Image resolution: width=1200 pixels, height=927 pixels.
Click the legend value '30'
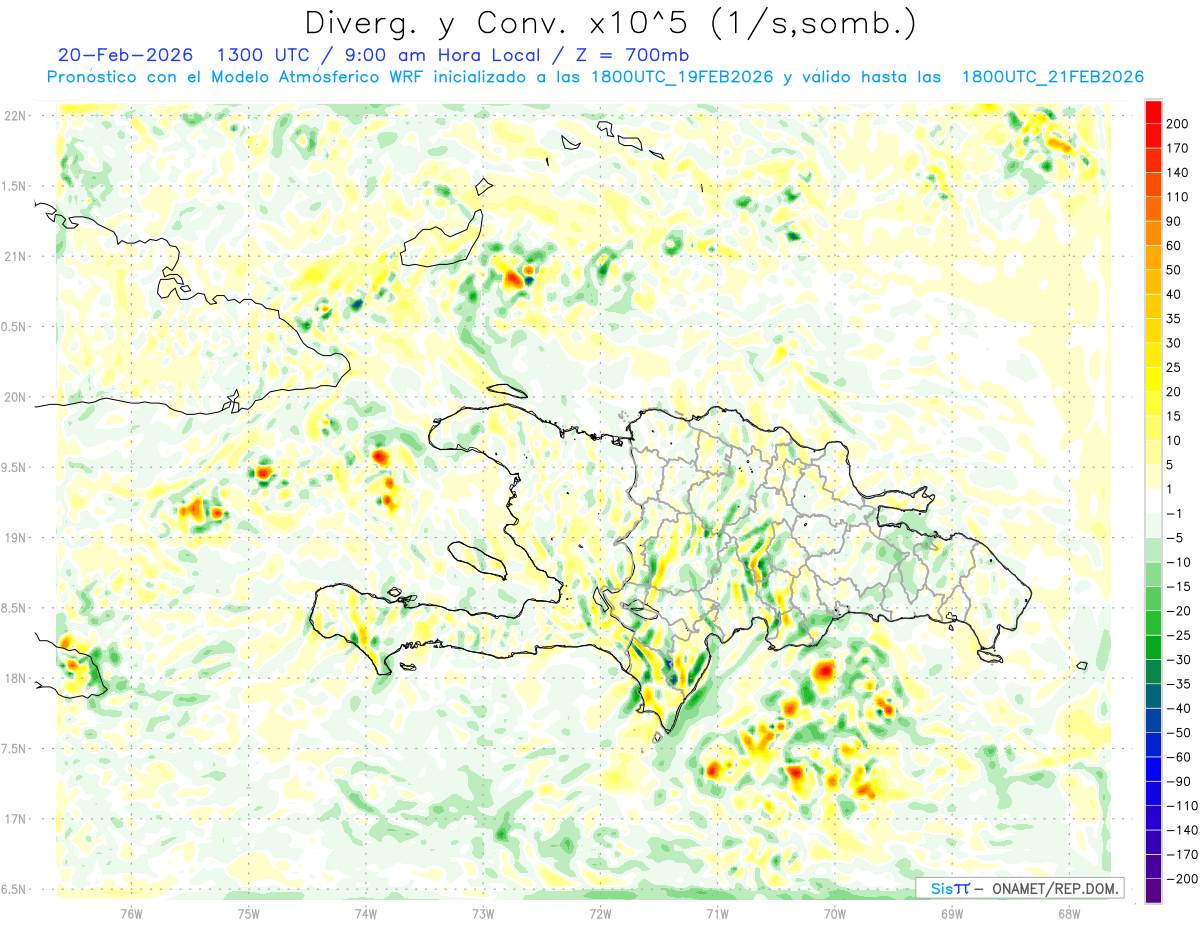pyautogui.click(x=1174, y=343)
